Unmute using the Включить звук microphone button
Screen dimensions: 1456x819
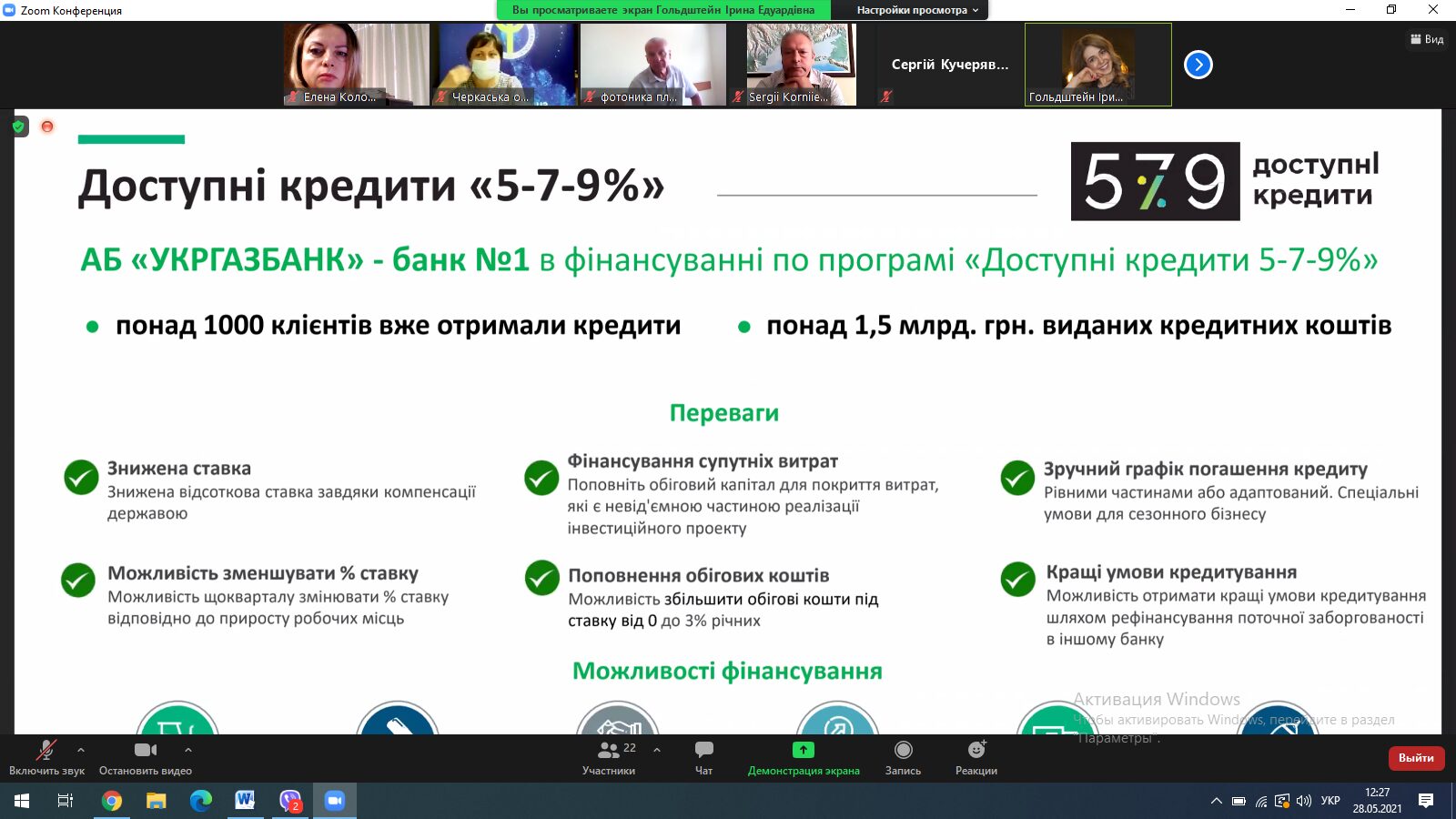coord(46,758)
